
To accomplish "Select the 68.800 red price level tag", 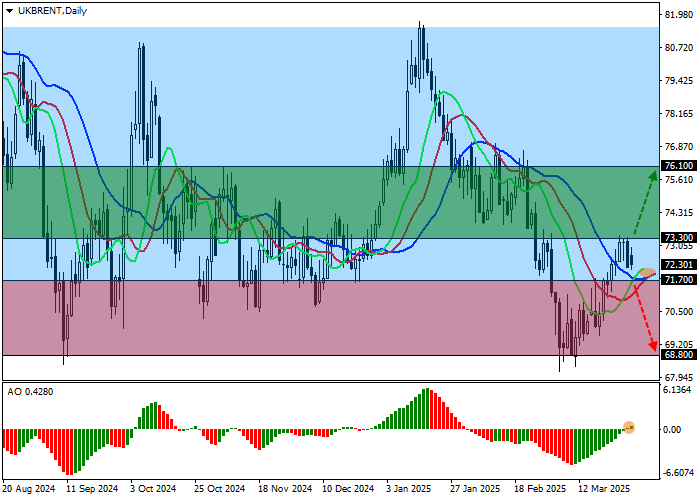I will (x=679, y=355).
